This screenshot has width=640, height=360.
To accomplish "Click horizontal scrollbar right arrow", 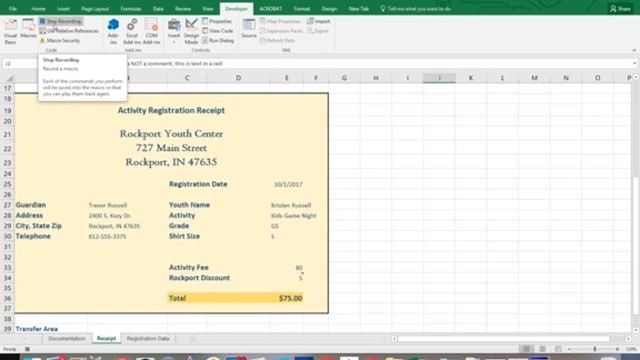I will pyautogui.click(x=628, y=339).
